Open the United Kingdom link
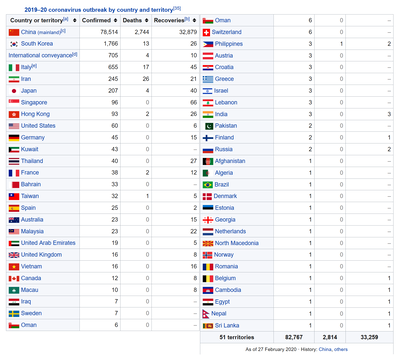 pyautogui.click(x=41, y=255)
